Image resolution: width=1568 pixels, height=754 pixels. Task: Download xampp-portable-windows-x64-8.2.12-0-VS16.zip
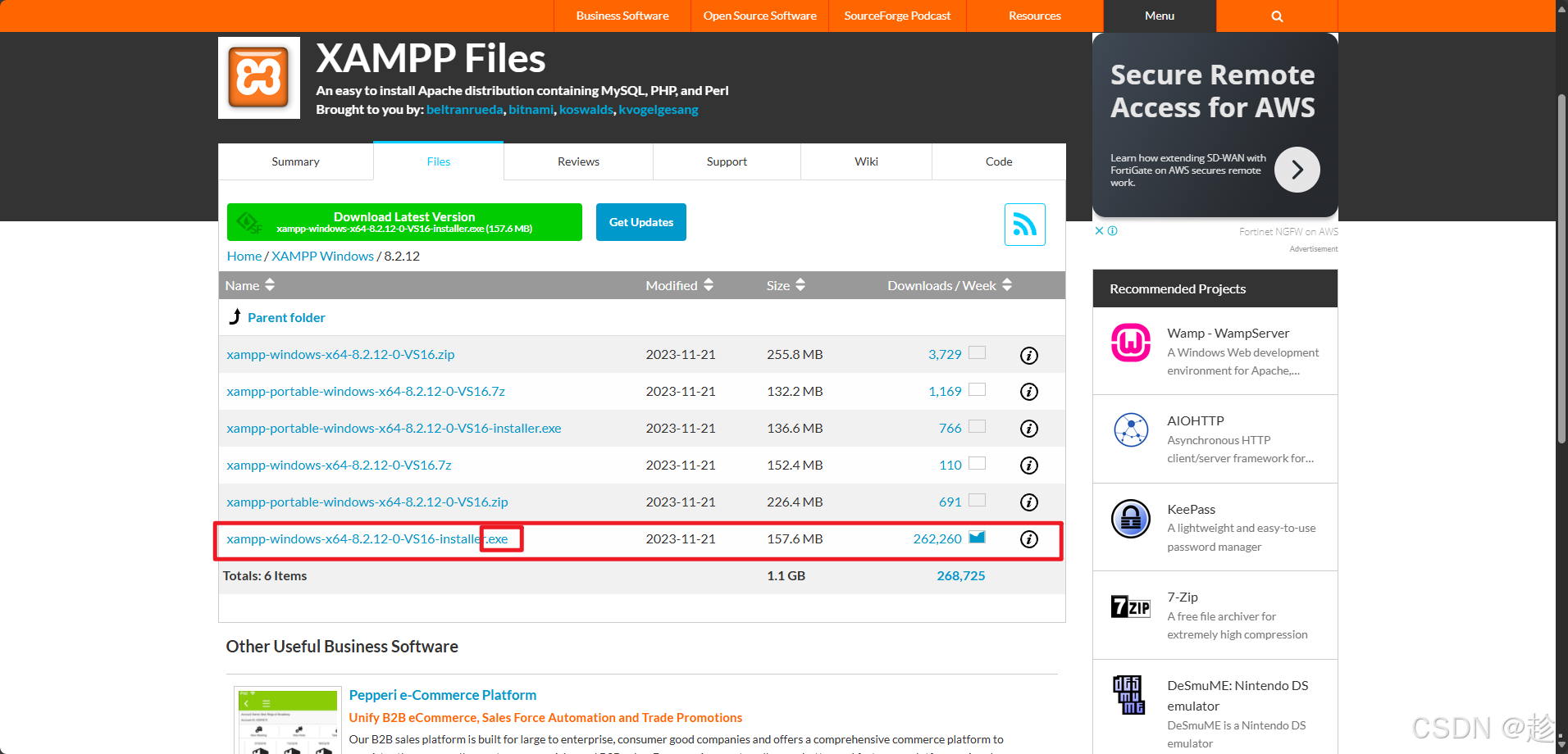click(367, 502)
